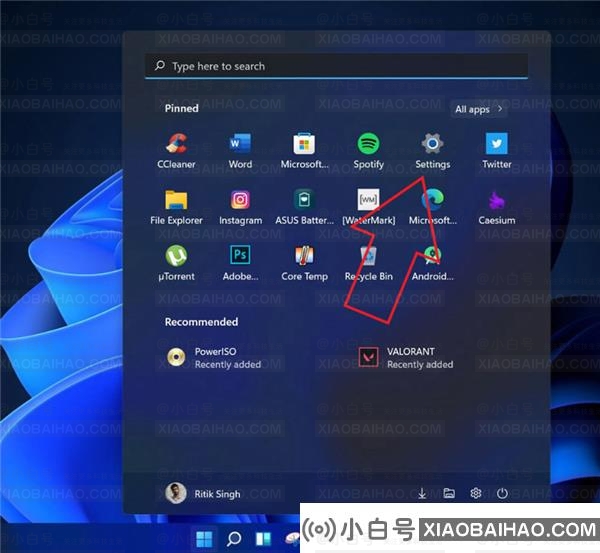Image resolution: width=600 pixels, height=553 pixels.
Task: Open recently added VALORANT
Action: click(x=406, y=357)
